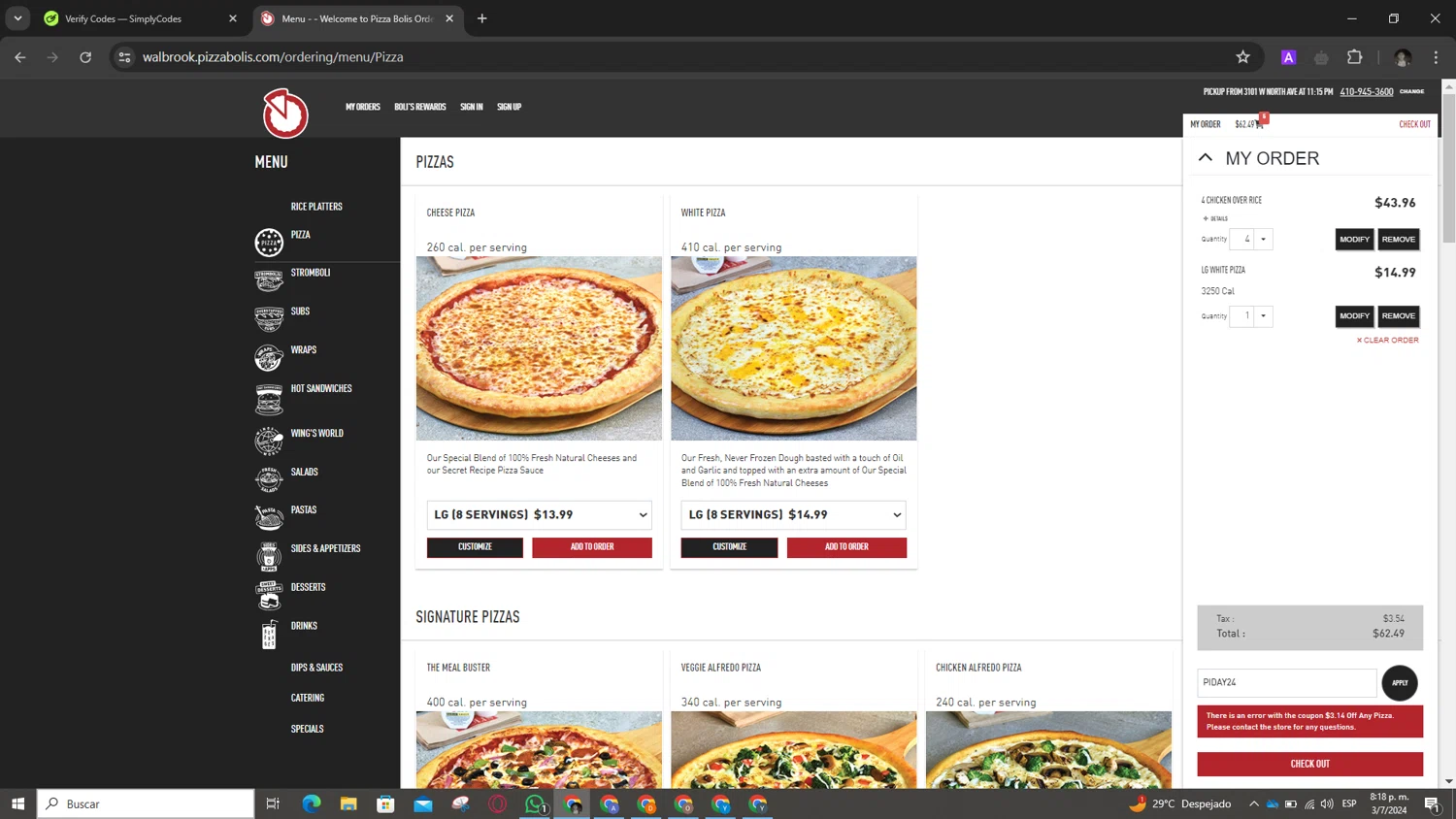Image resolution: width=1456 pixels, height=819 pixels.
Task: Expand details of Chicken Over Rice
Action: click(1215, 218)
